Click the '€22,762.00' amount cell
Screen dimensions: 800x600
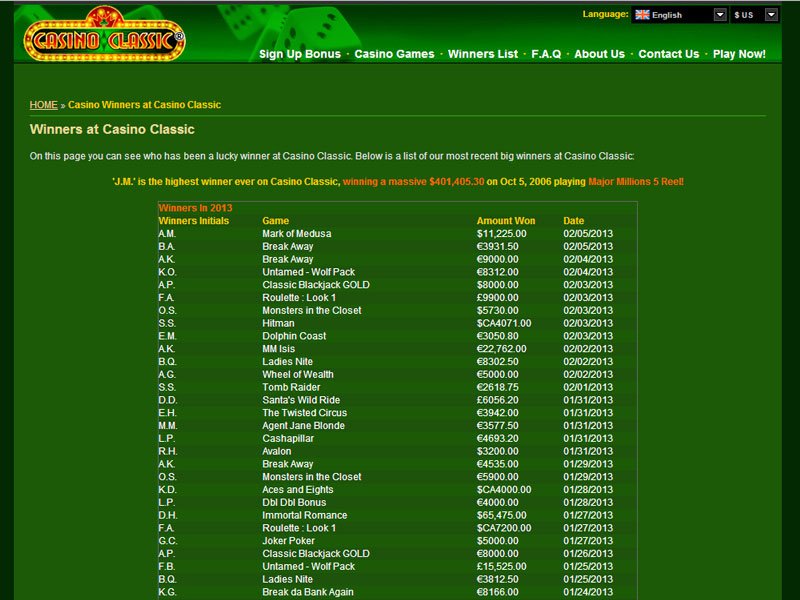pyautogui.click(x=502, y=349)
